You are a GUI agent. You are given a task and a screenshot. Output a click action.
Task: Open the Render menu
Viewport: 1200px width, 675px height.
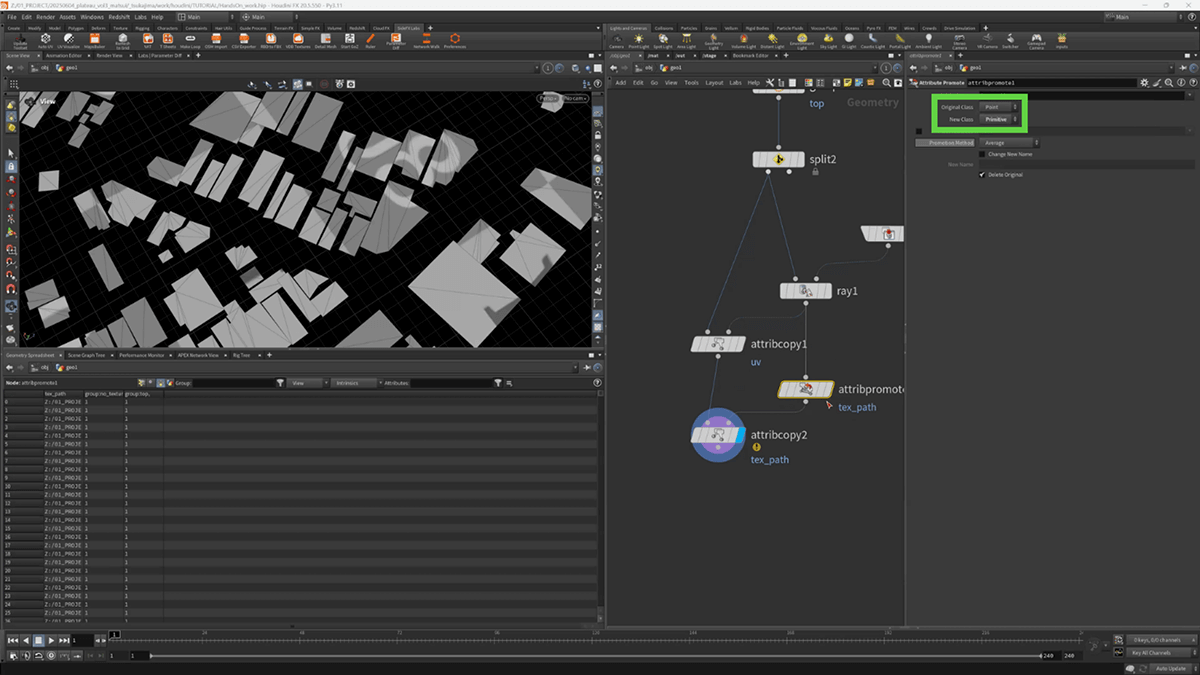click(x=44, y=17)
